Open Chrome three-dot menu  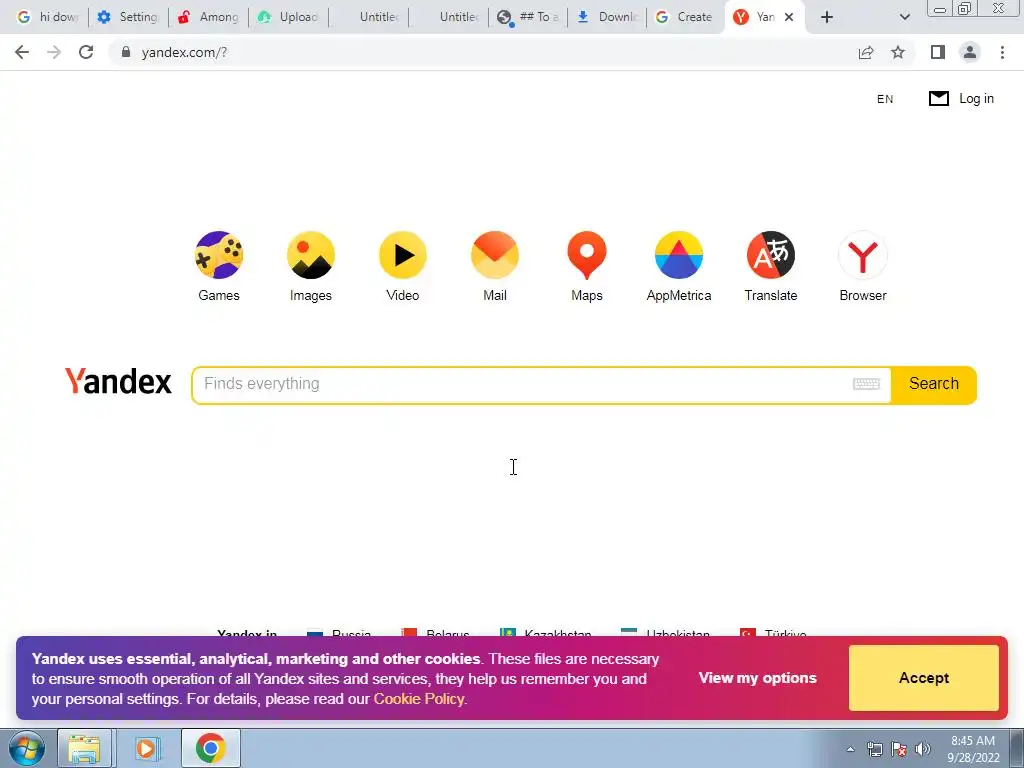[1002, 52]
